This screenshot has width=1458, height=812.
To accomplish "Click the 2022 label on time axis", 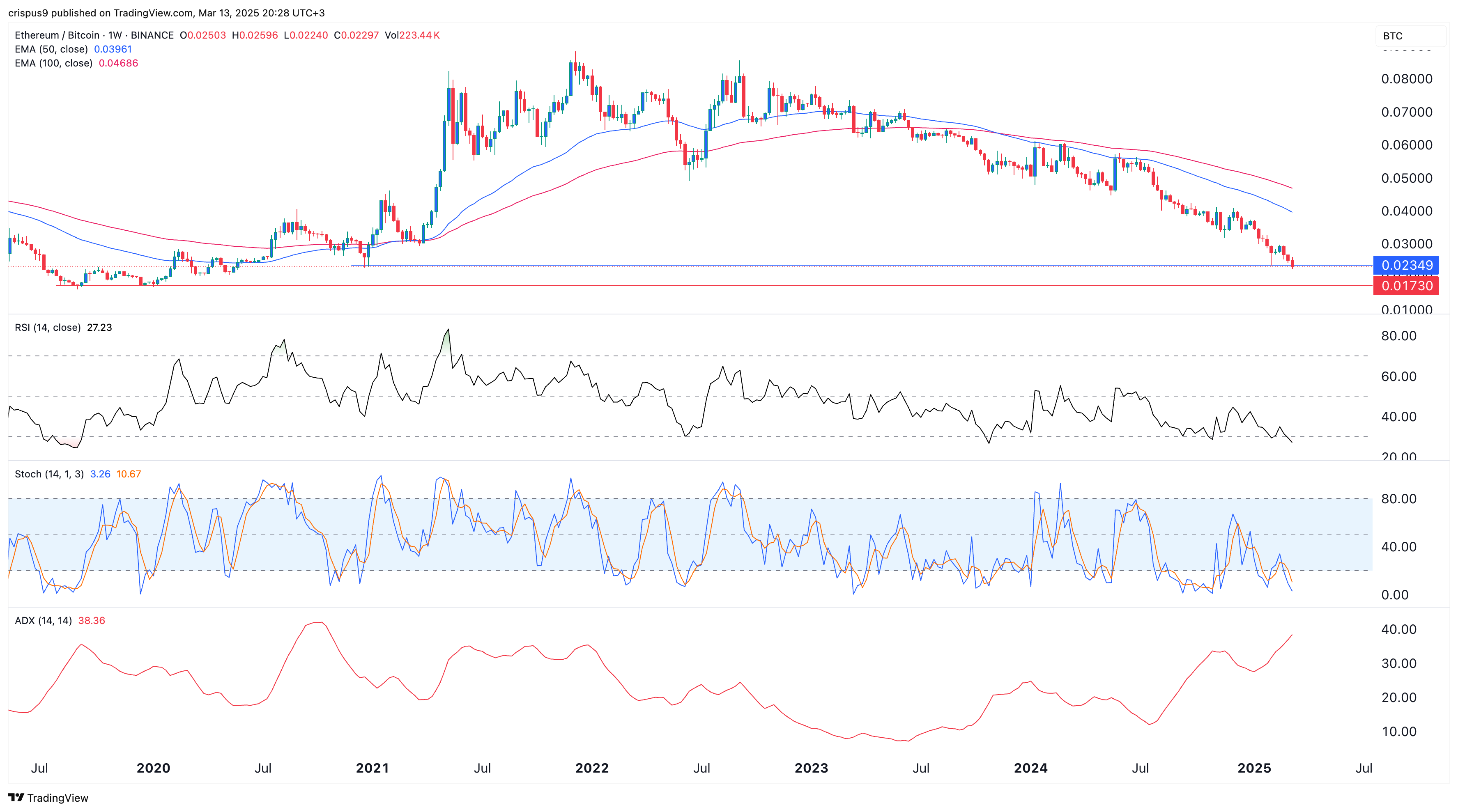I will tap(591, 768).
